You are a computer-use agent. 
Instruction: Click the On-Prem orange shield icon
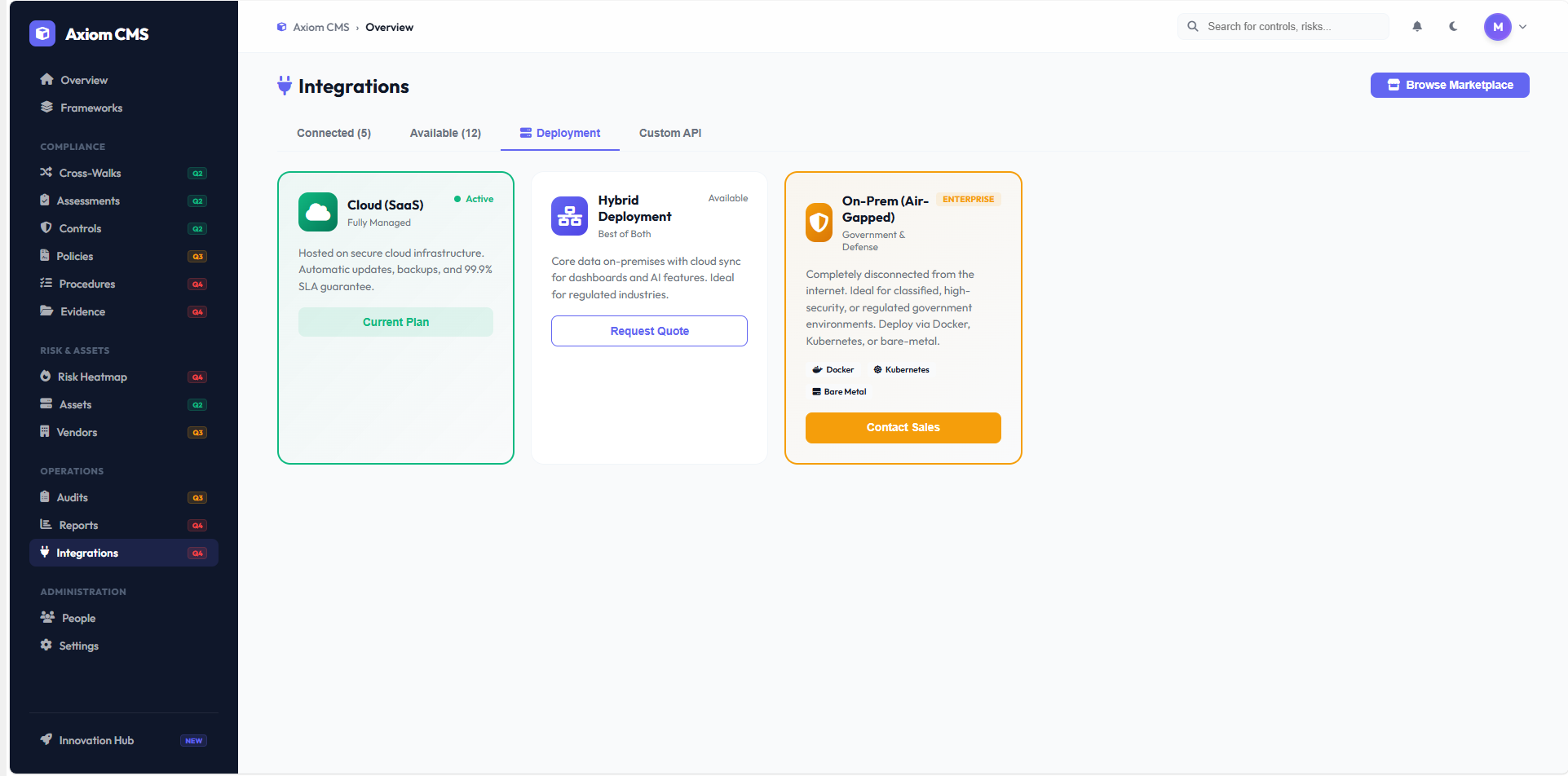coord(819,223)
